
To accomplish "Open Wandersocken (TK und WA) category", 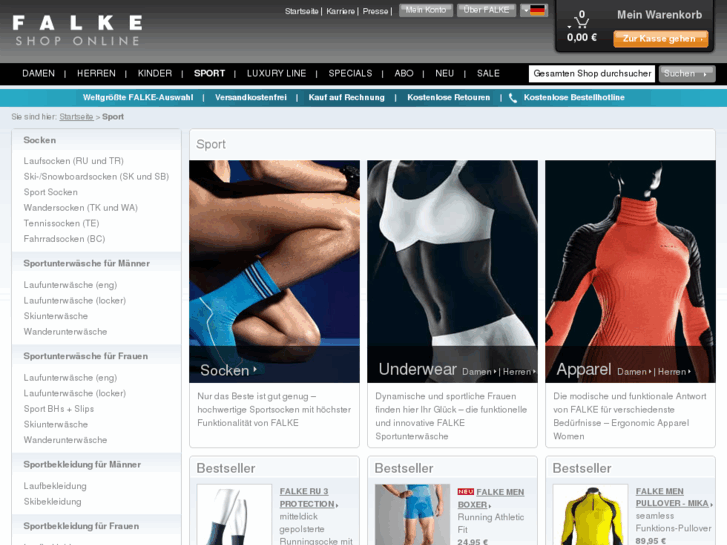I will point(81,208).
